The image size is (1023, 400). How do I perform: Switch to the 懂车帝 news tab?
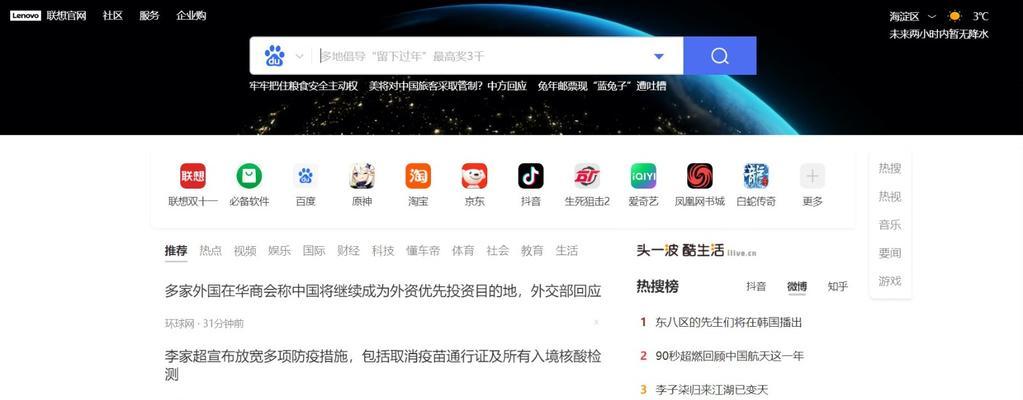[423, 251]
